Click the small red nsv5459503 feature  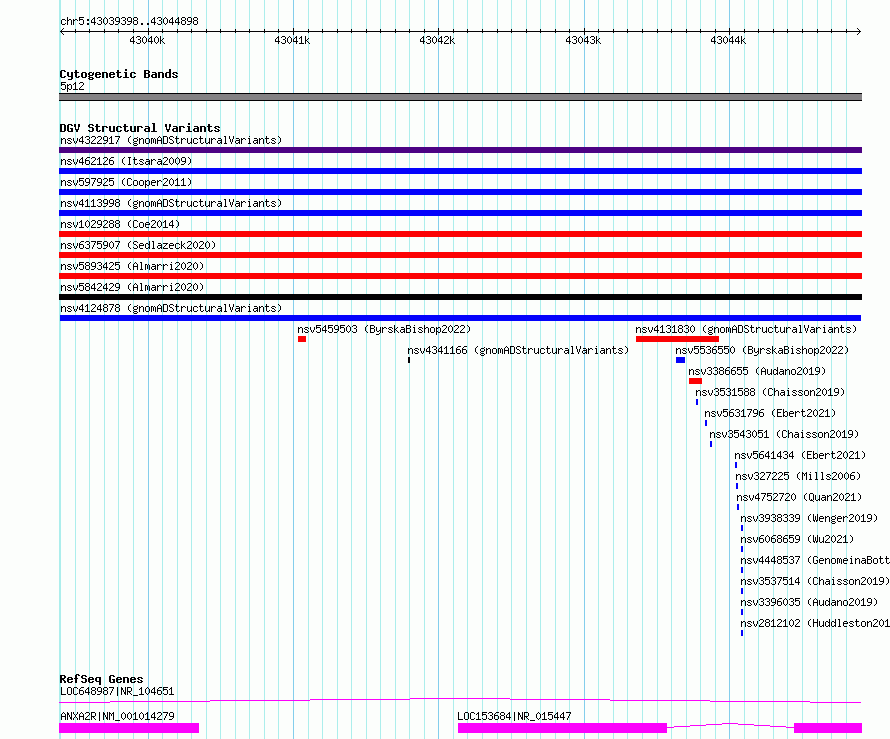tap(302, 339)
